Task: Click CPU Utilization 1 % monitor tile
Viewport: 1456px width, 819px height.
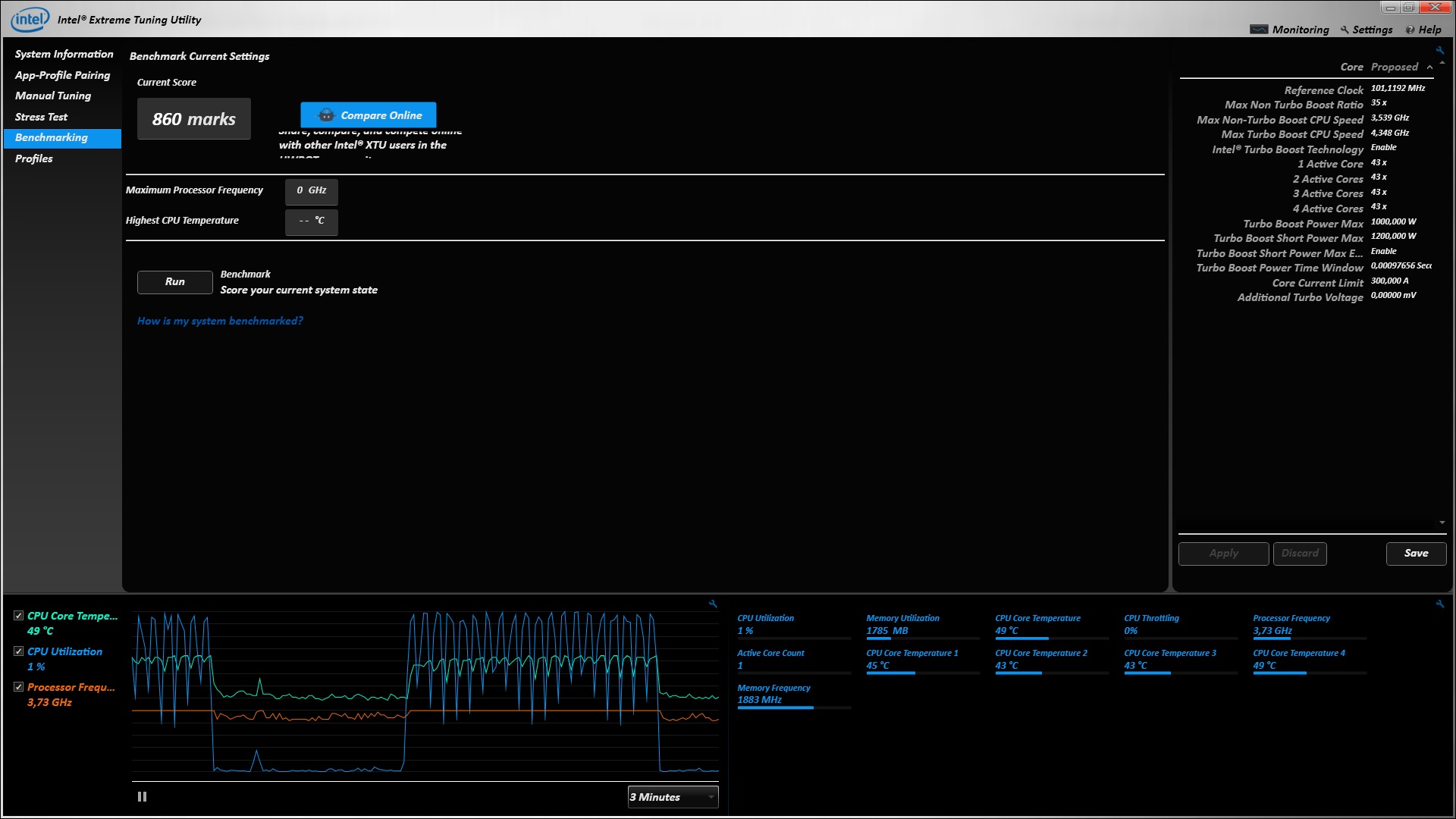Action: coord(793,626)
